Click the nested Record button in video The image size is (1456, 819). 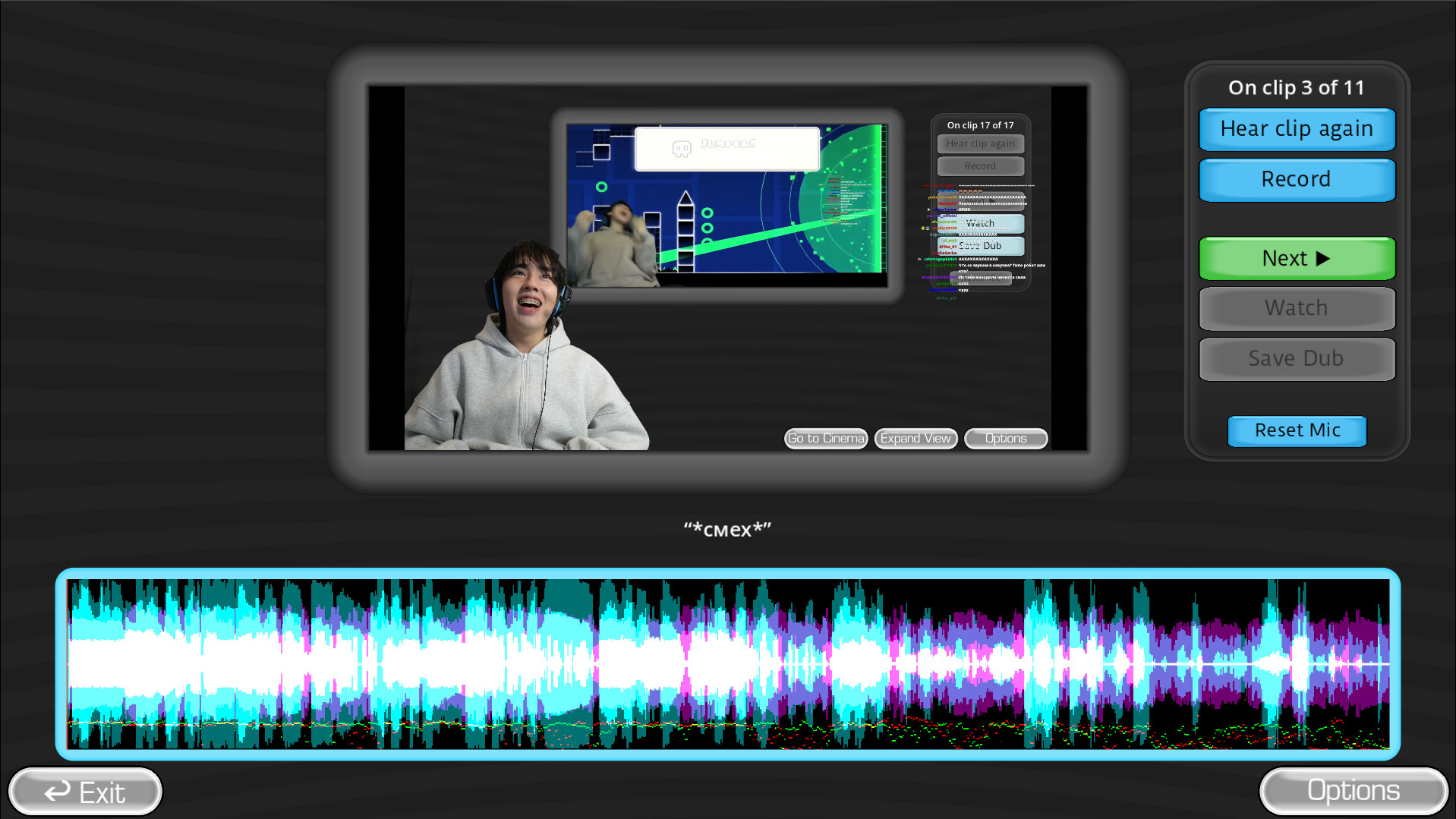pos(980,165)
